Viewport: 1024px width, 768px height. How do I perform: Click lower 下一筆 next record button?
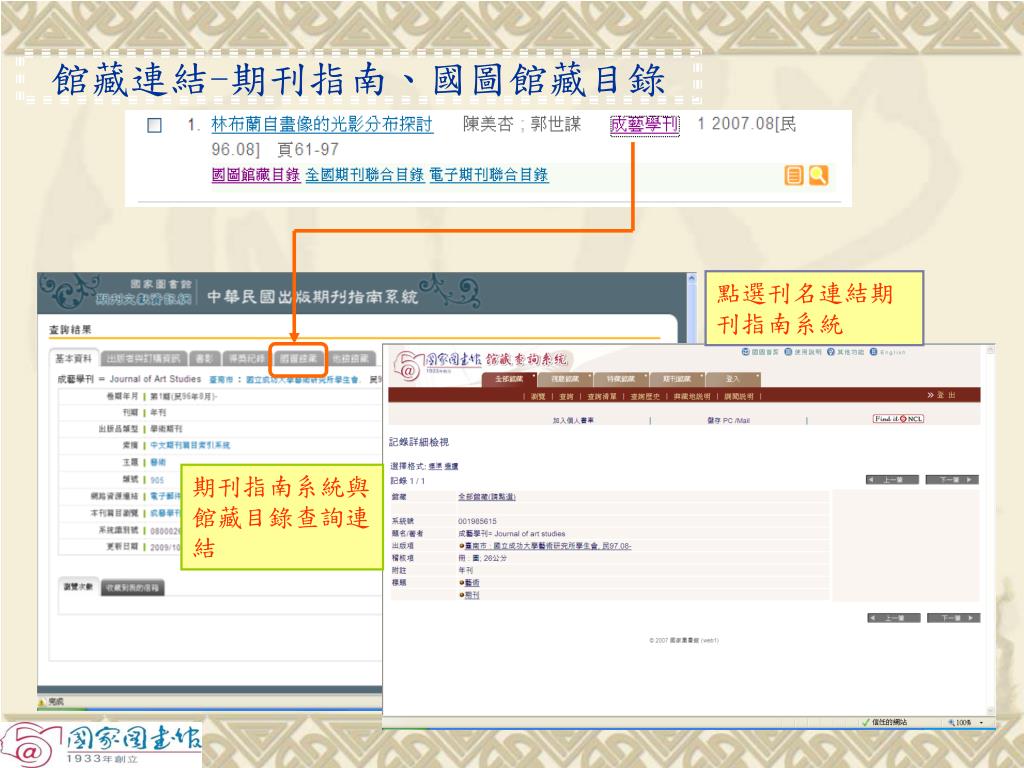(953, 618)
